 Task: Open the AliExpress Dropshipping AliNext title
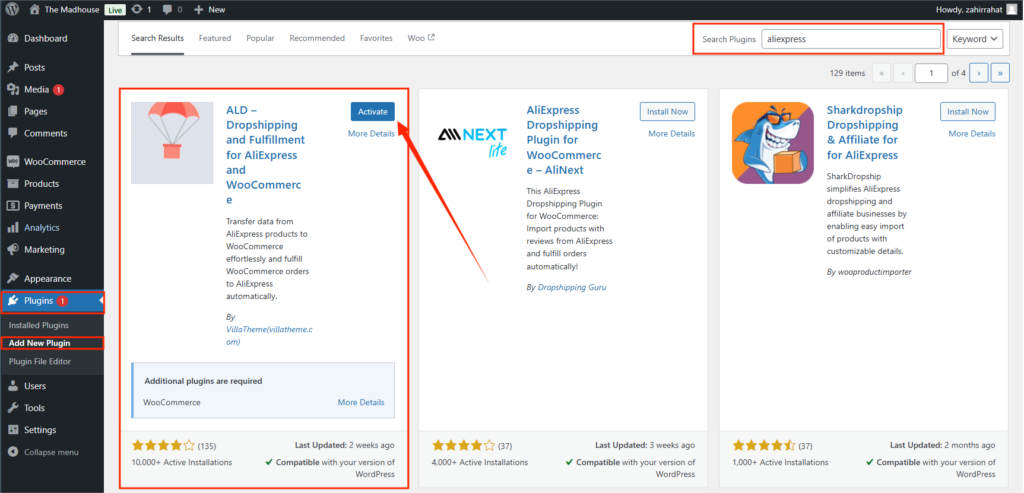(x=564, y=140)
